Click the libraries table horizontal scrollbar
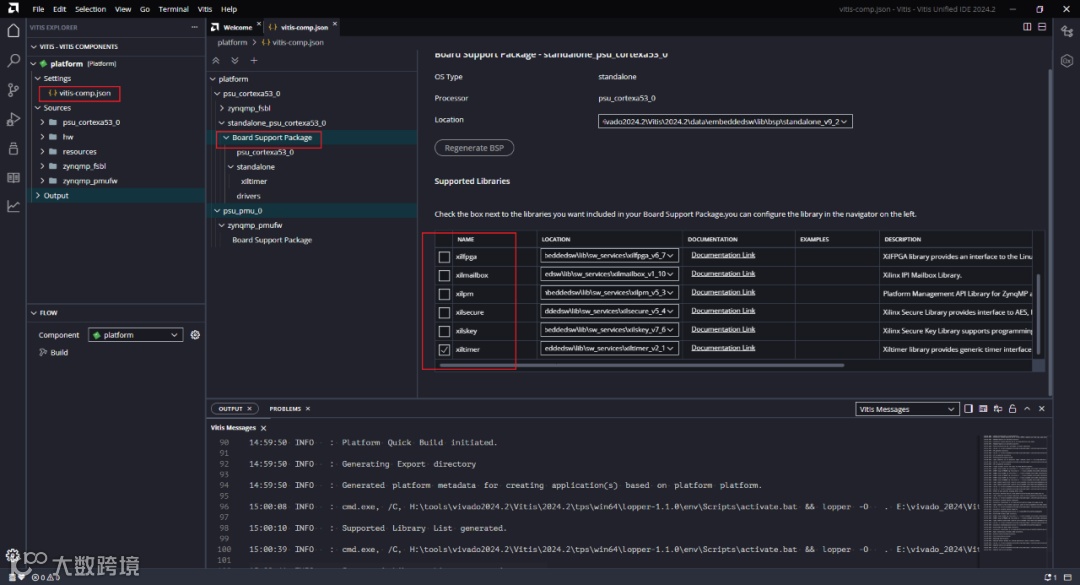This screenshot has width=1080, height=585. [x=641, y=365]
